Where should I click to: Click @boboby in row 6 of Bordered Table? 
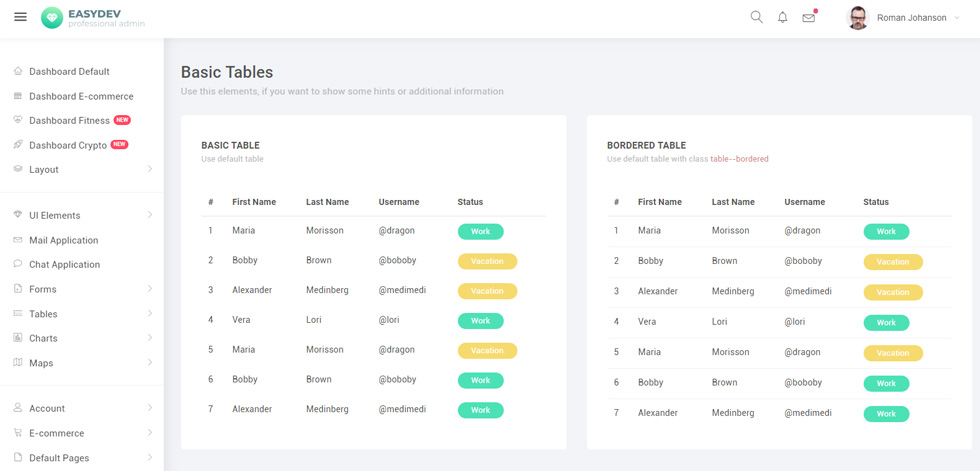click(803, 382)
